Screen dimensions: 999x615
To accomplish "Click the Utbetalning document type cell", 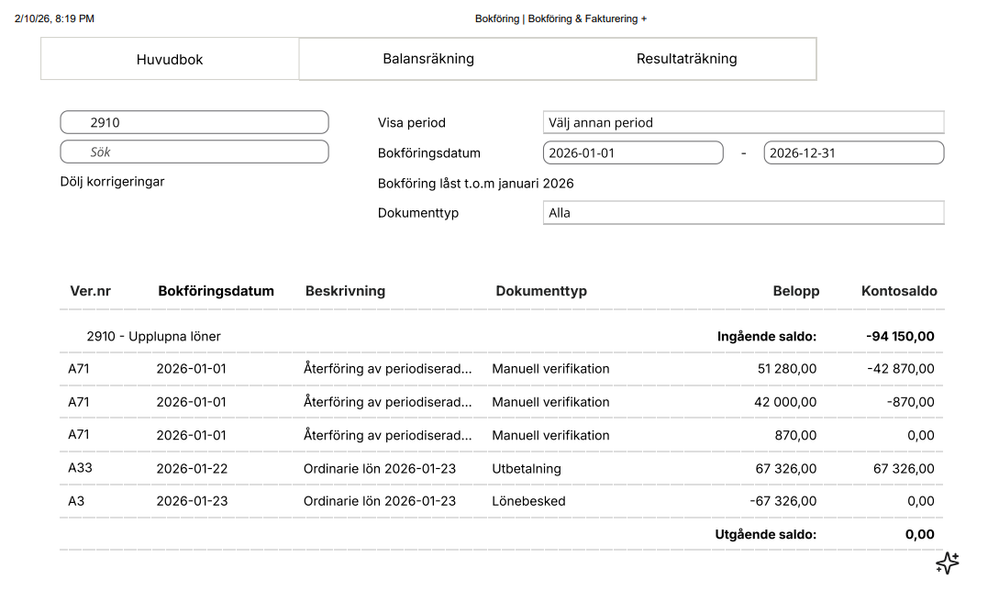I will 526,468.
